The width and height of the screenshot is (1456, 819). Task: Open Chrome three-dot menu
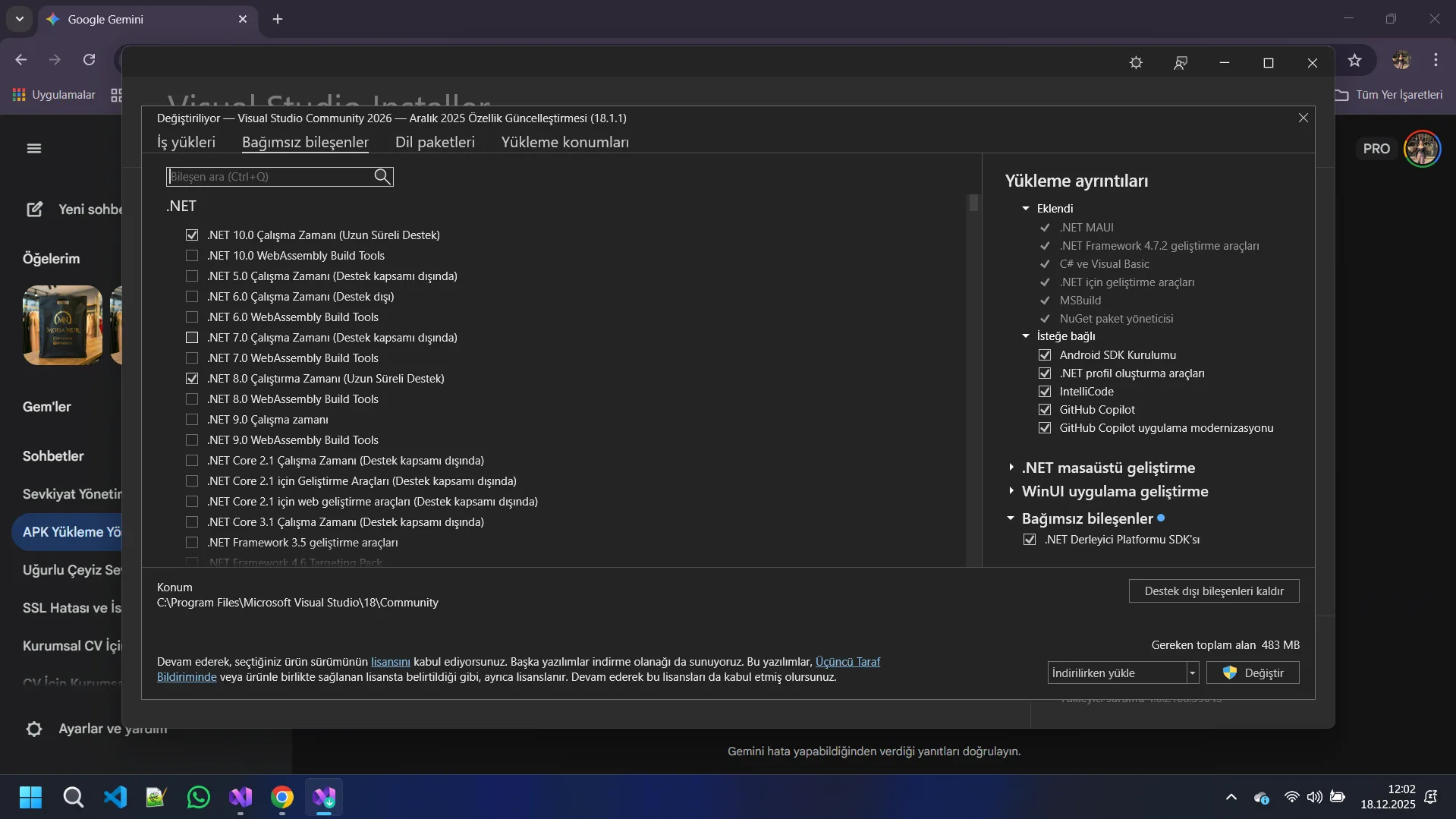pos(1436,60)
